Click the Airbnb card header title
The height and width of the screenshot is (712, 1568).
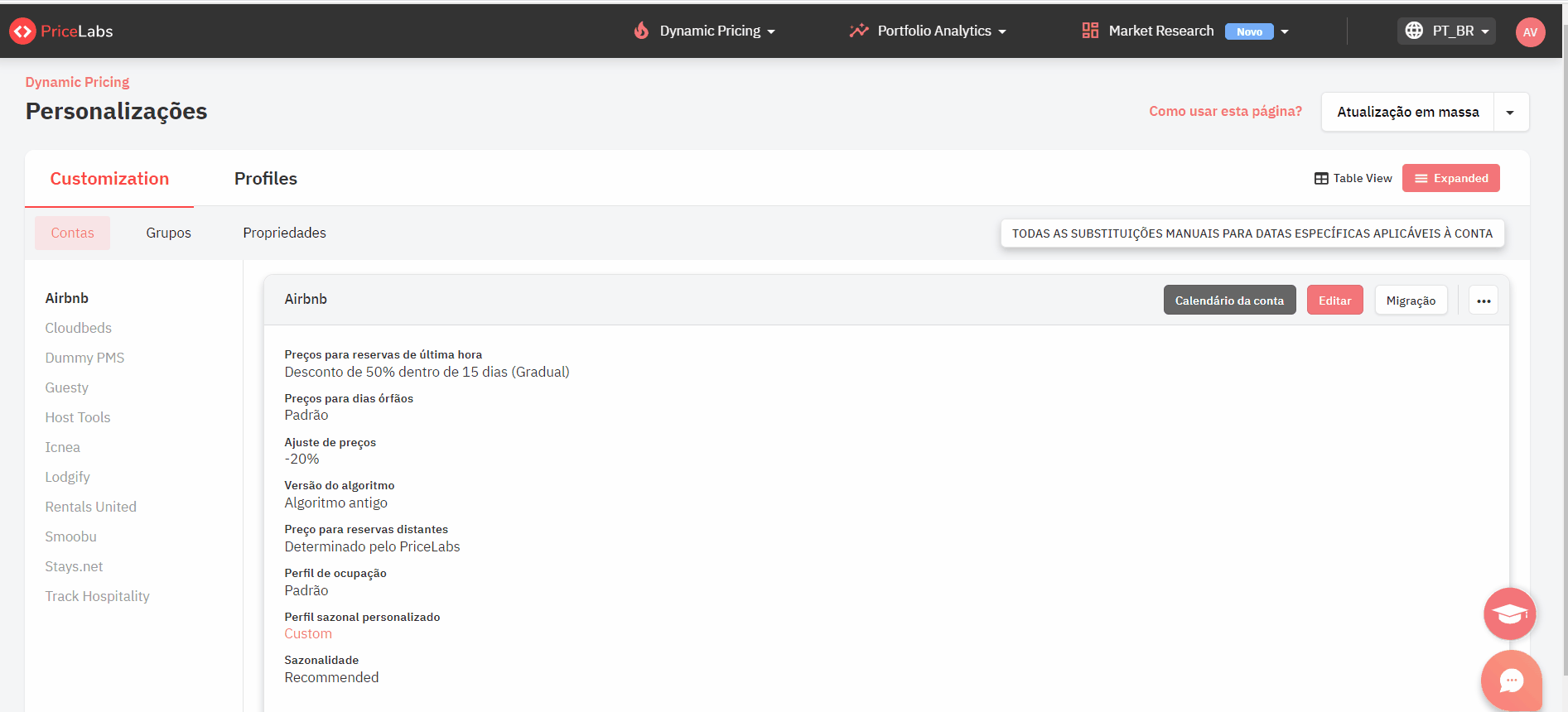pyautogui.click(x=306, y=299)
